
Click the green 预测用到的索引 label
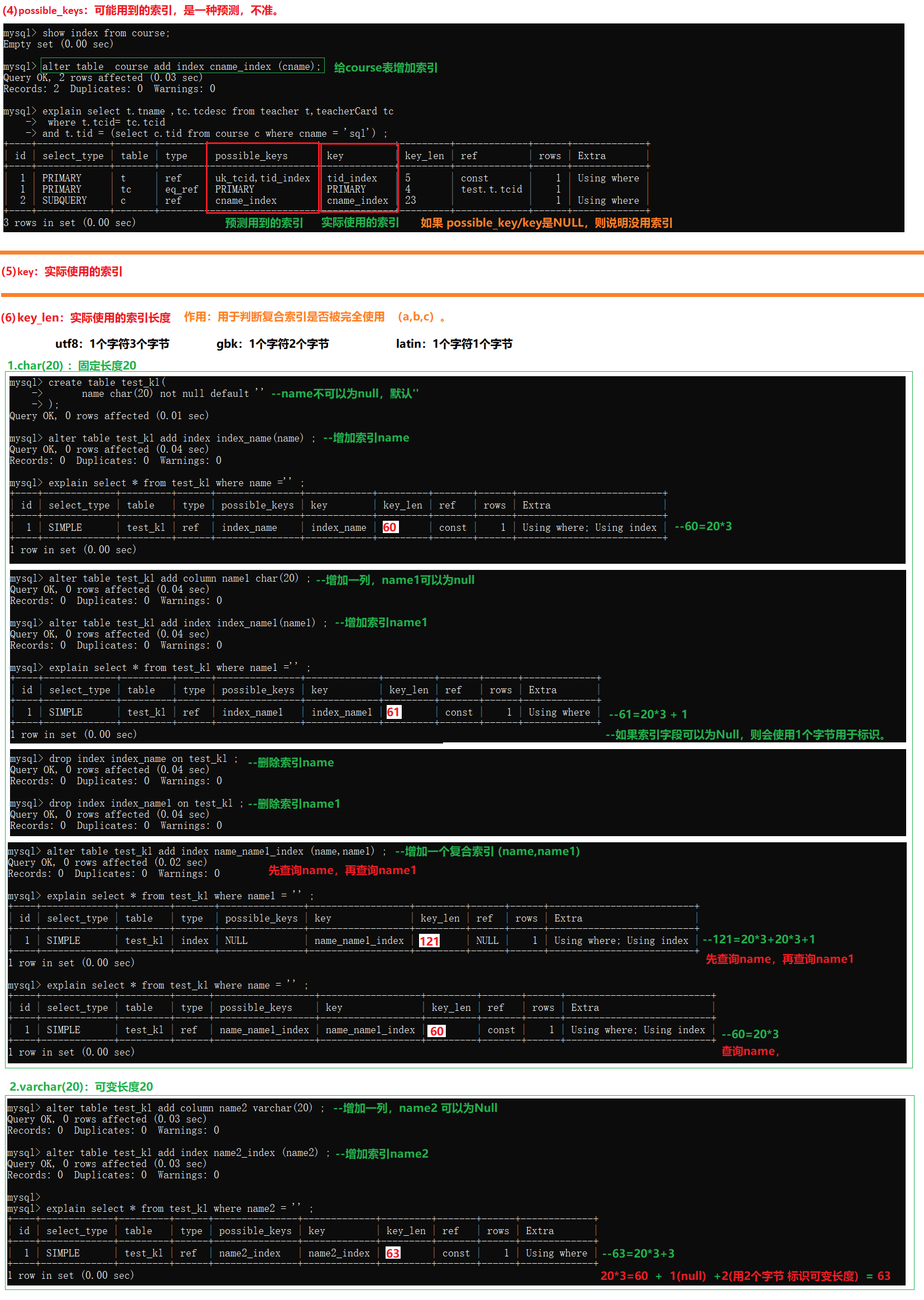264,223
